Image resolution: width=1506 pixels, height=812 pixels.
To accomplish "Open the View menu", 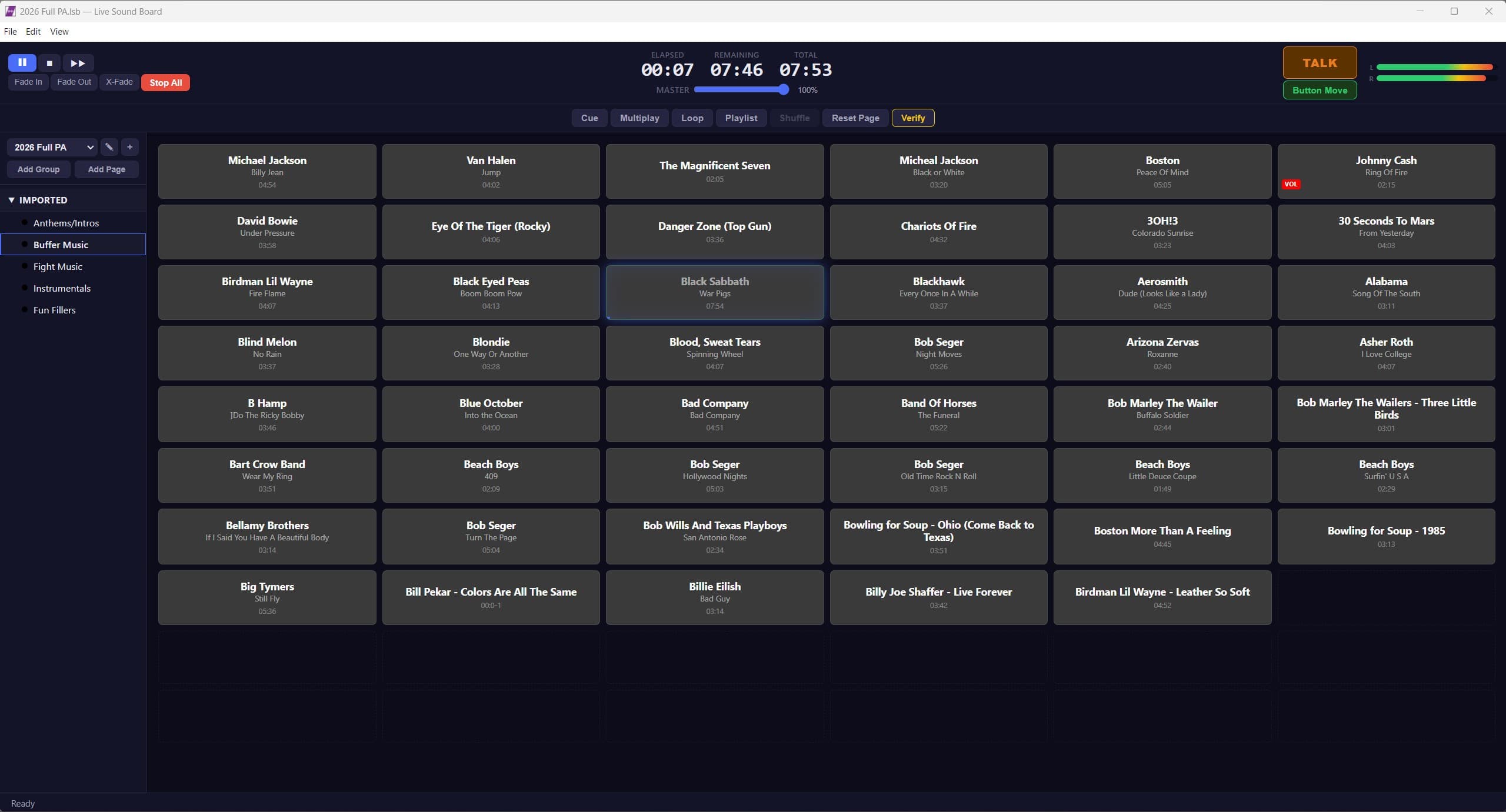I will [59, 31].
